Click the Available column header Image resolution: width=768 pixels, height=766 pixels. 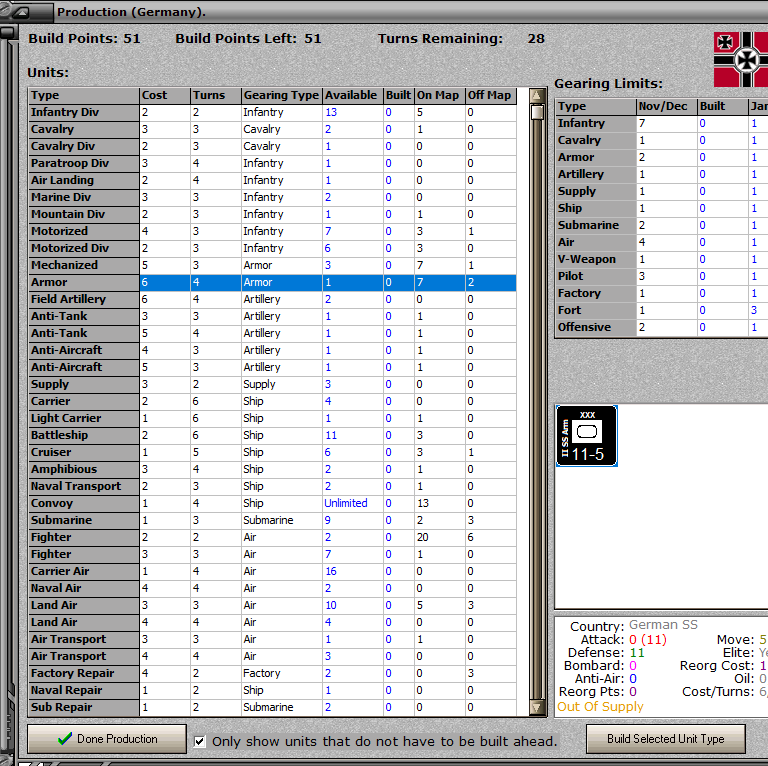click(353, 95)
